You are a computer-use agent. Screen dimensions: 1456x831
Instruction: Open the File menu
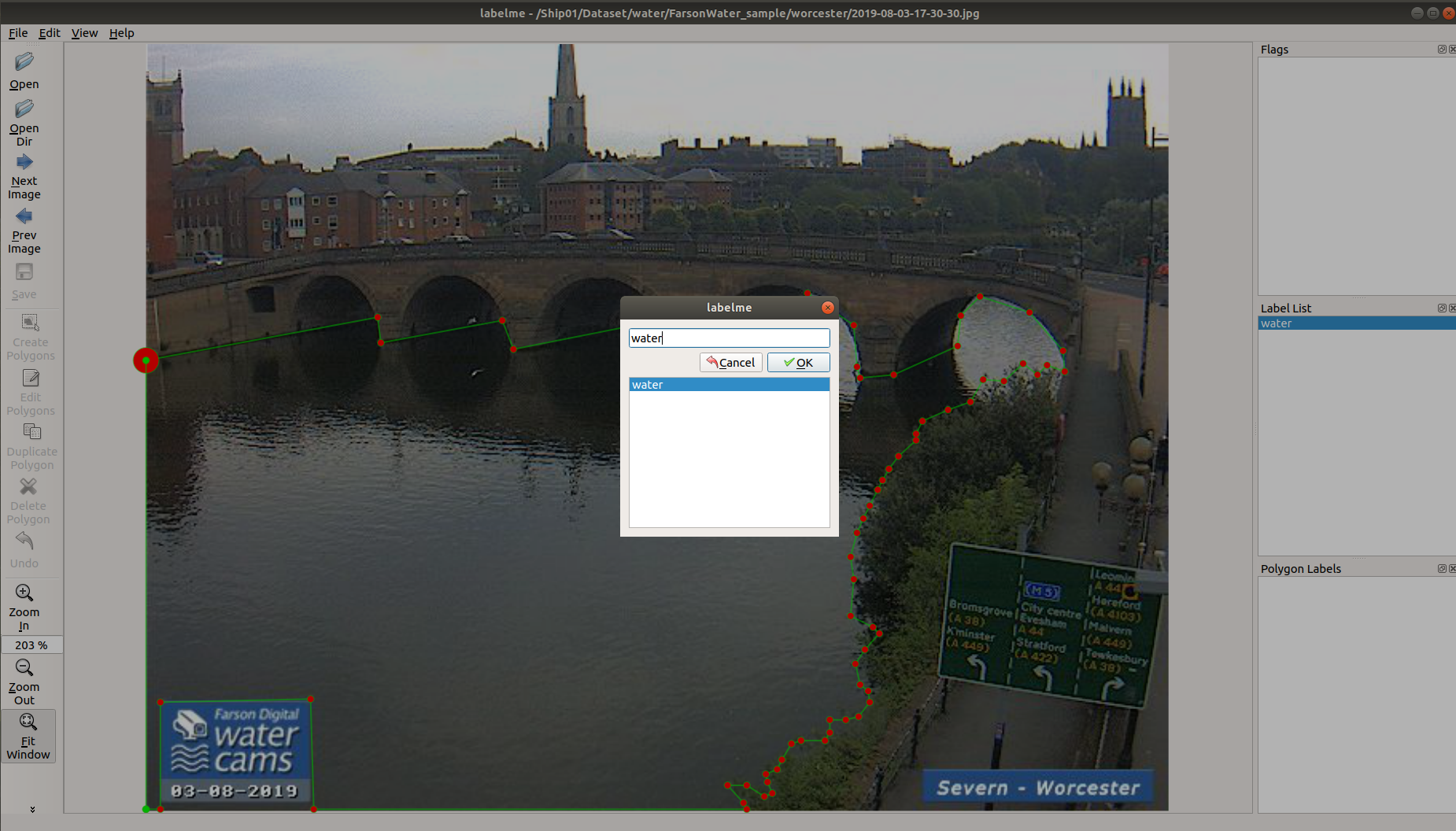pyautogui.click(x=18, y=33)
